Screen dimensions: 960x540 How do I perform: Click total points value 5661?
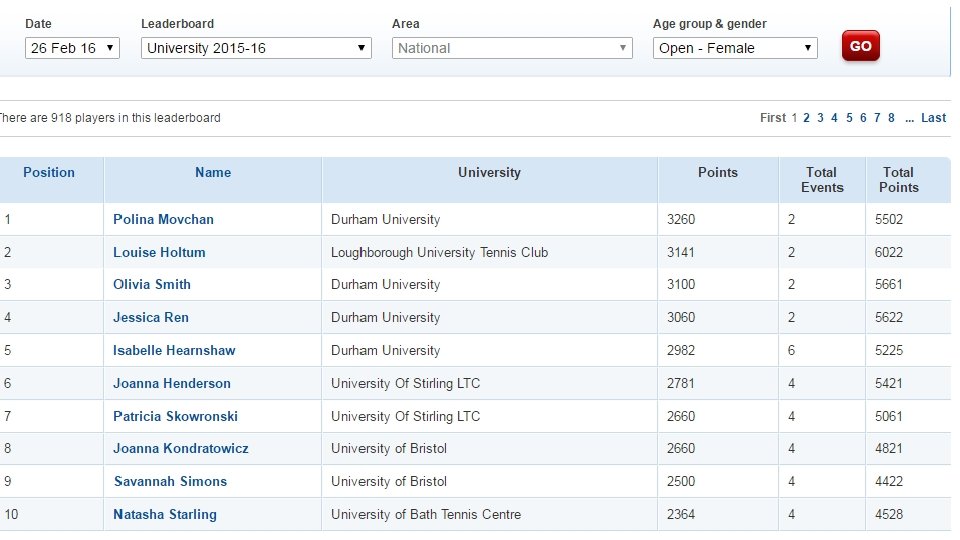click(889, 285)
